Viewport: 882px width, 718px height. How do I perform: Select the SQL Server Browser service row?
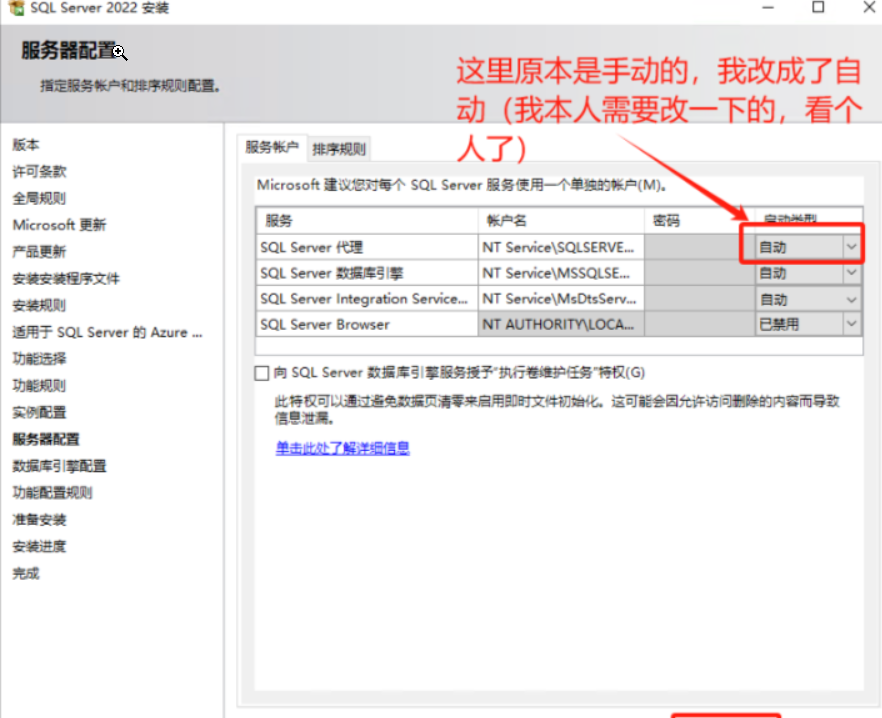pos(366,324)
